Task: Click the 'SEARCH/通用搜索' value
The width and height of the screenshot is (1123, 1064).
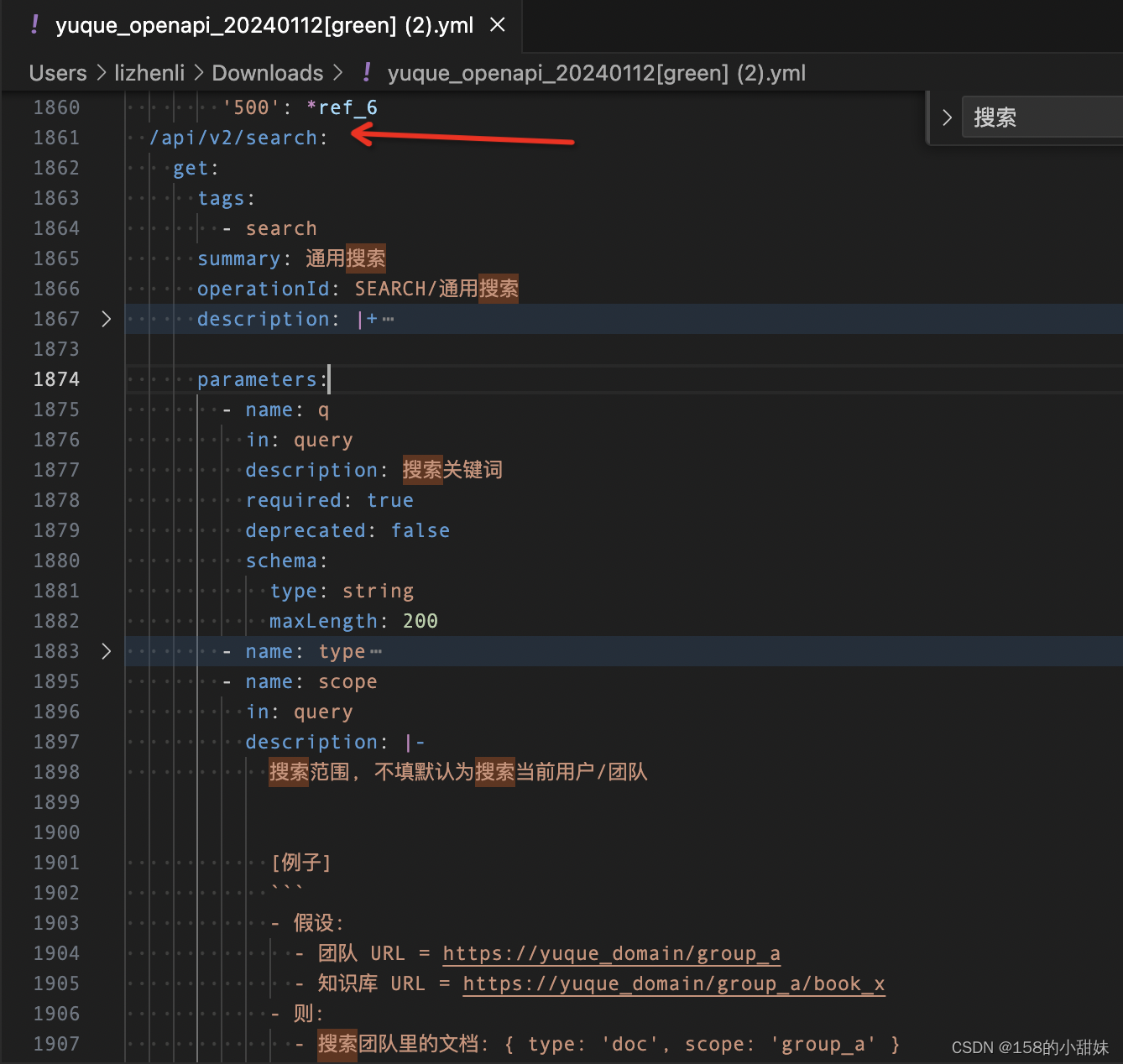Action: coord(436,289)
